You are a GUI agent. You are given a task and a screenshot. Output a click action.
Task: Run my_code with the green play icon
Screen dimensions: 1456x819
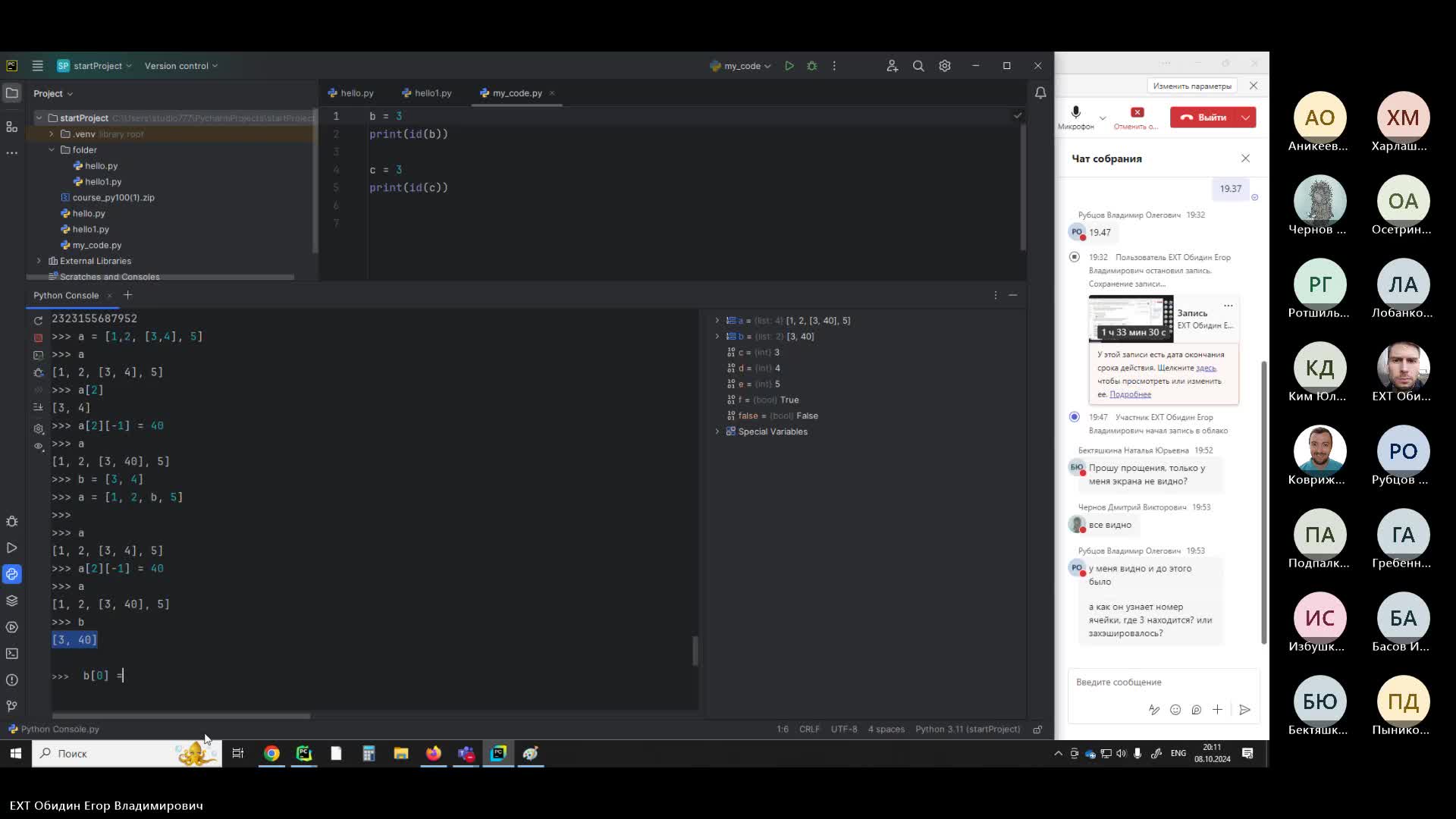tap(789, 66)
